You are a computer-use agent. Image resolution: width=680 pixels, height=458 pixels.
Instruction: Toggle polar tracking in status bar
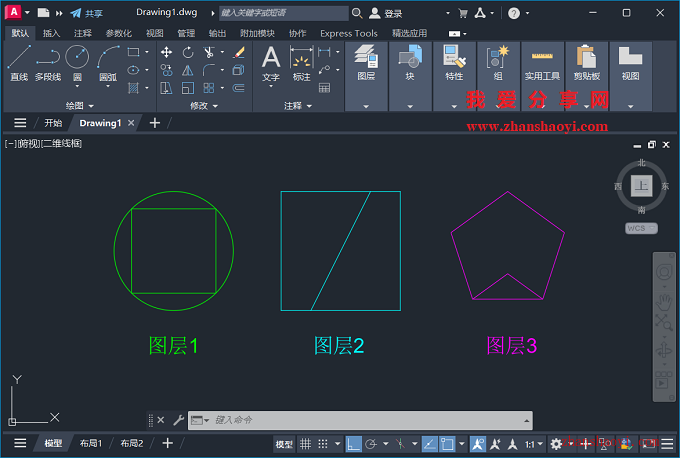pos(371,444)
